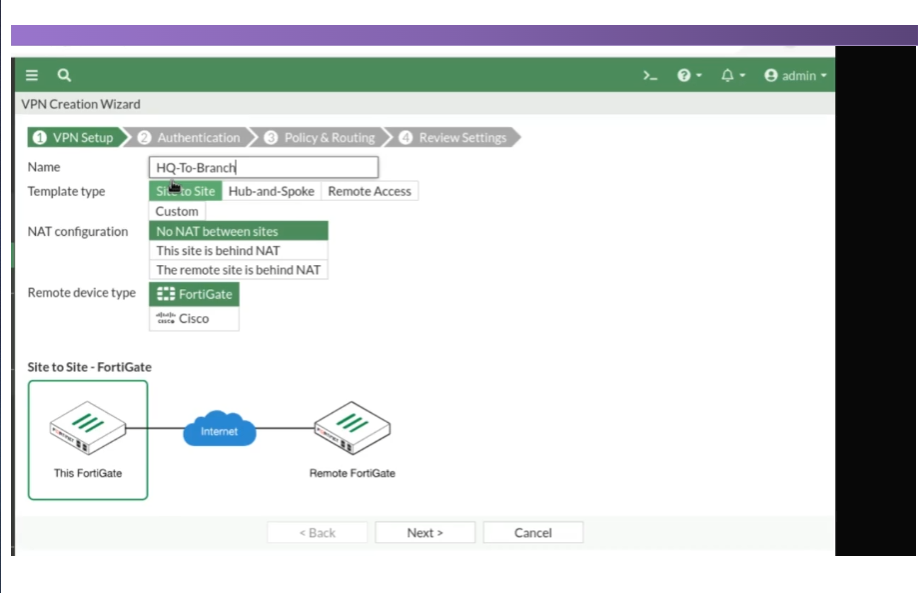Click the Cancel button
This screenshot has height=593, width=922.
(x=533, y=532)
